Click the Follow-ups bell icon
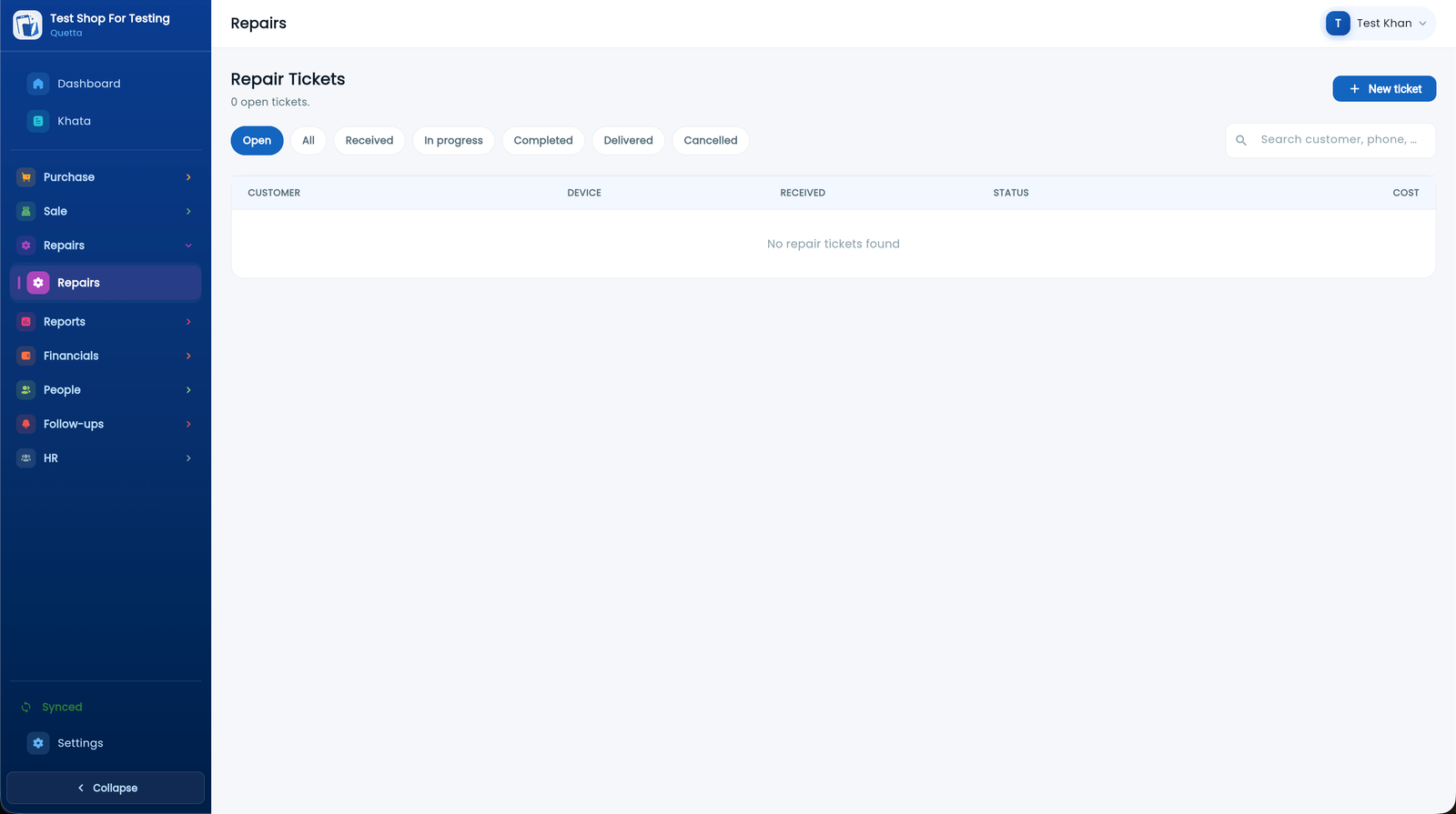Screen dimensions: 1456x814 [26, 424]
